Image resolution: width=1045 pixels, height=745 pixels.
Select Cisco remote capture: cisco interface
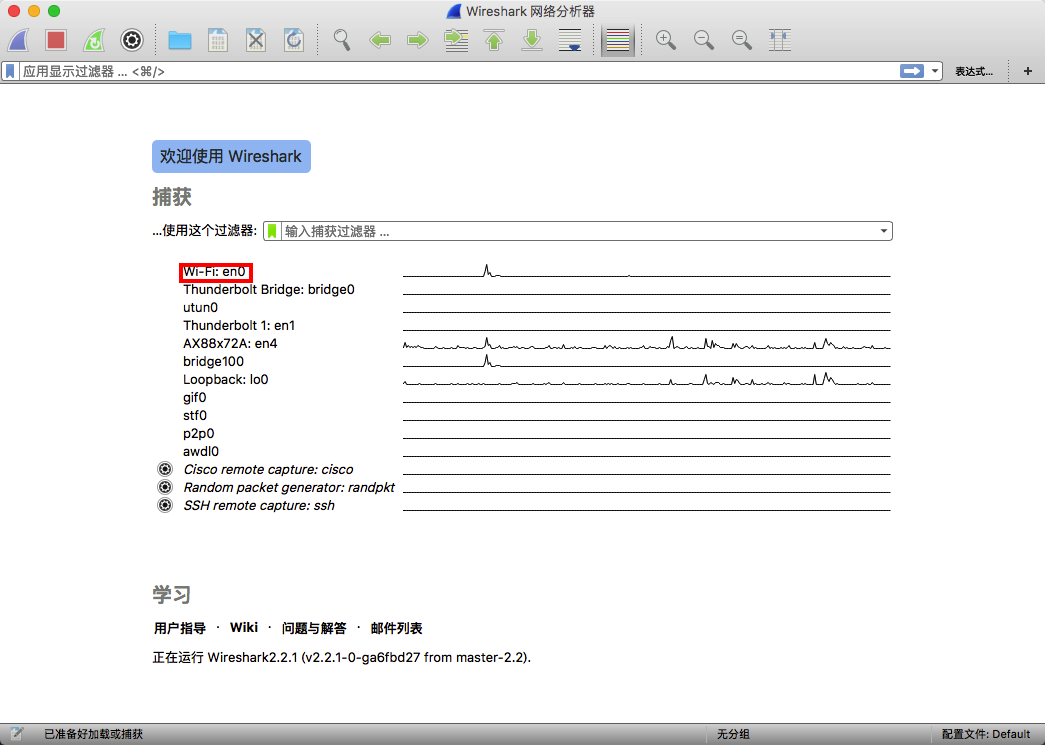[268, 470]
